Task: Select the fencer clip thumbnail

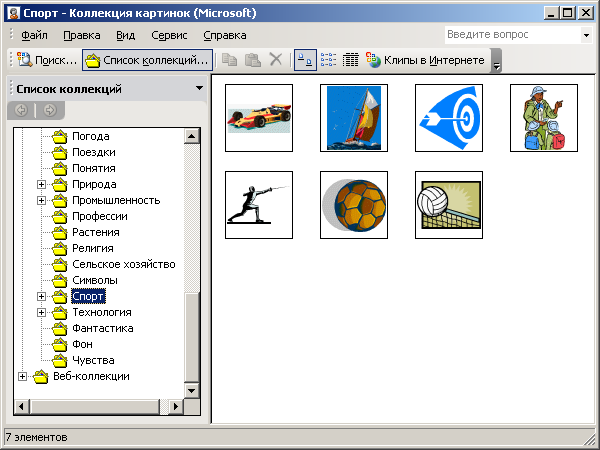Action: [x=259, y=205]
